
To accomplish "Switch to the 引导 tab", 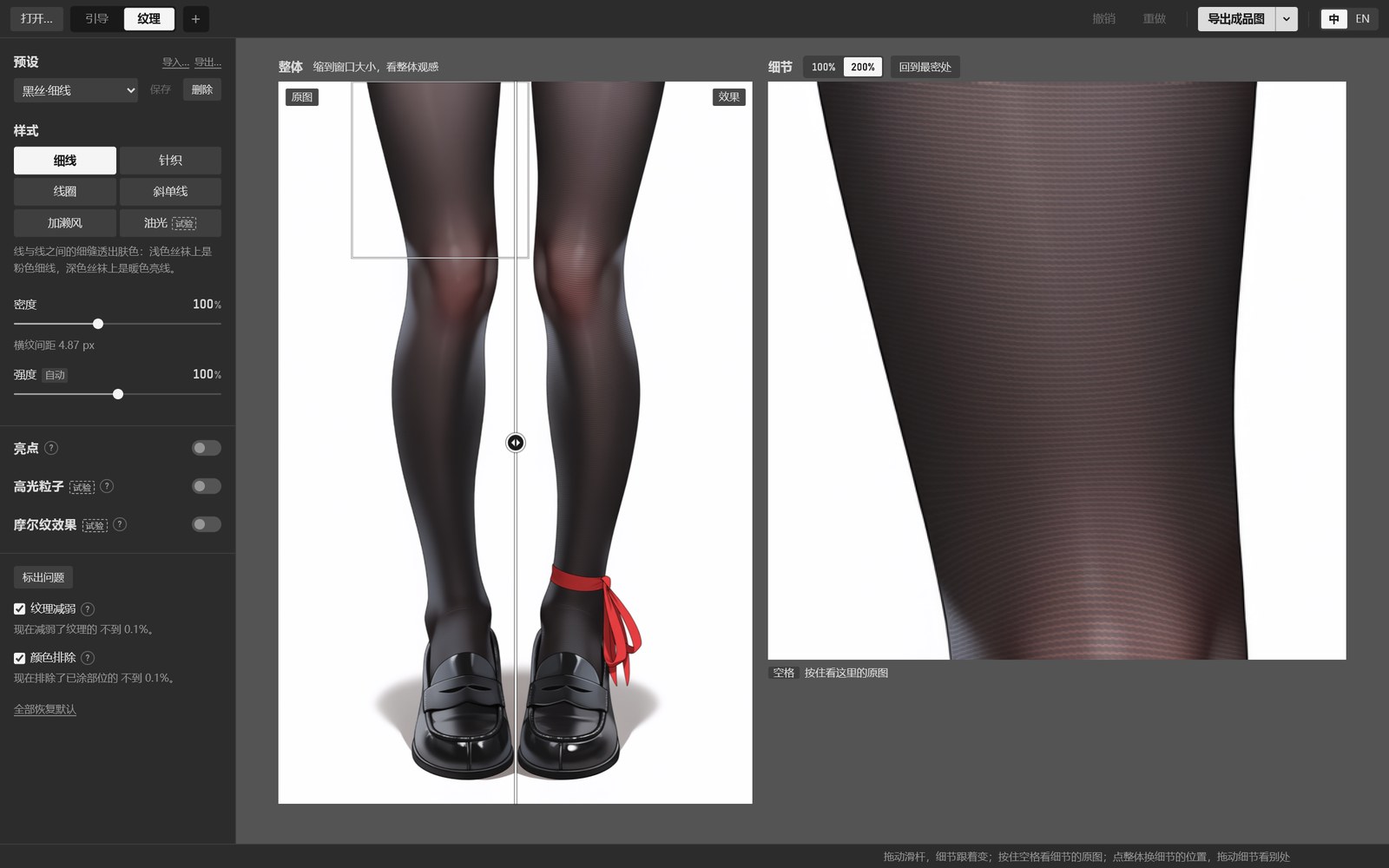I will (96, 19).
